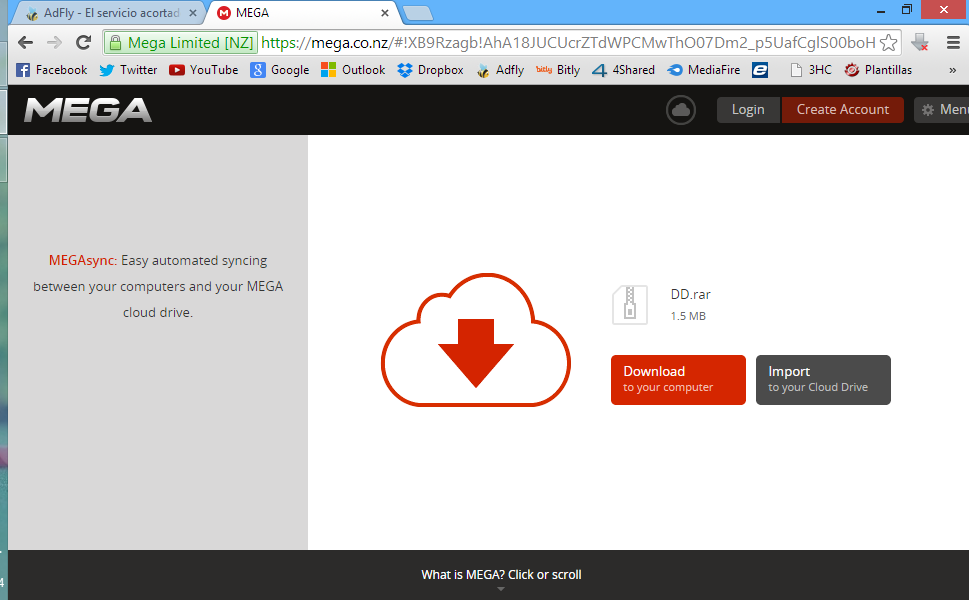The height and width of the screenshot is (600, 969).
Task: Click the Mega Limited [NZ] security badge
Action: click(x=180, y=43)
